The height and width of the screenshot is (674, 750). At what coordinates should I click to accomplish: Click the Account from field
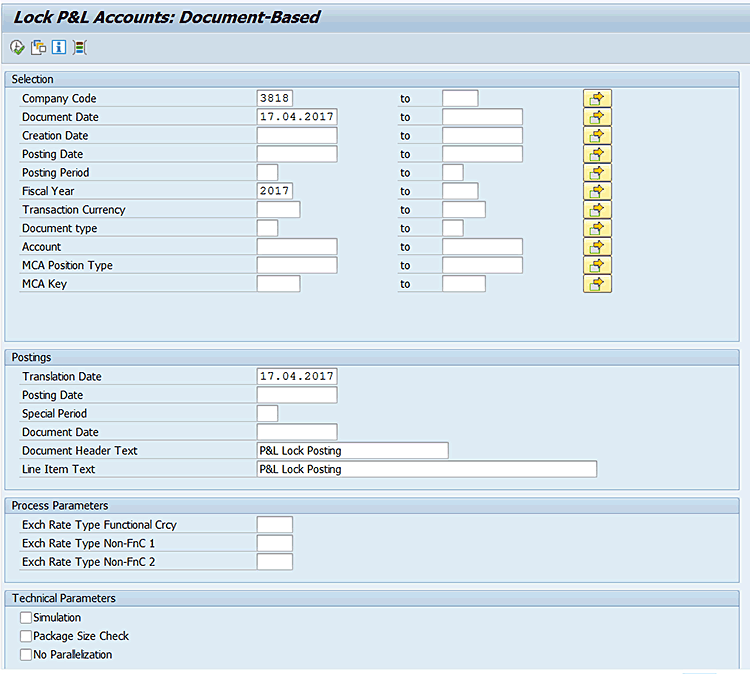(297, 247)
